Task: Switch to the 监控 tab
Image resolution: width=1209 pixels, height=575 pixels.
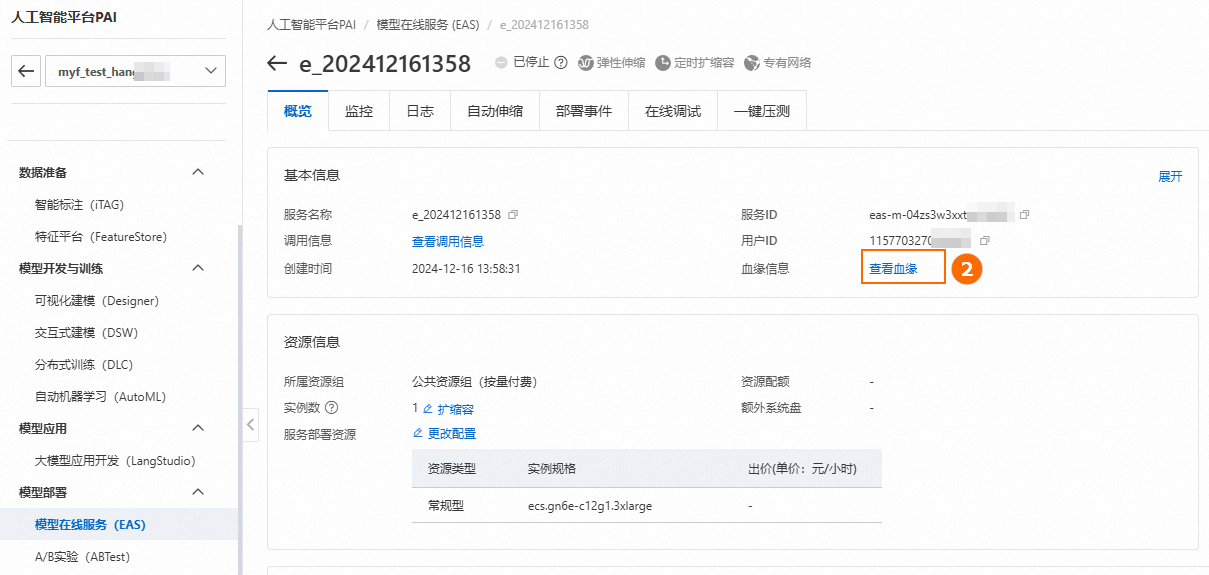Action: point(359,111)
